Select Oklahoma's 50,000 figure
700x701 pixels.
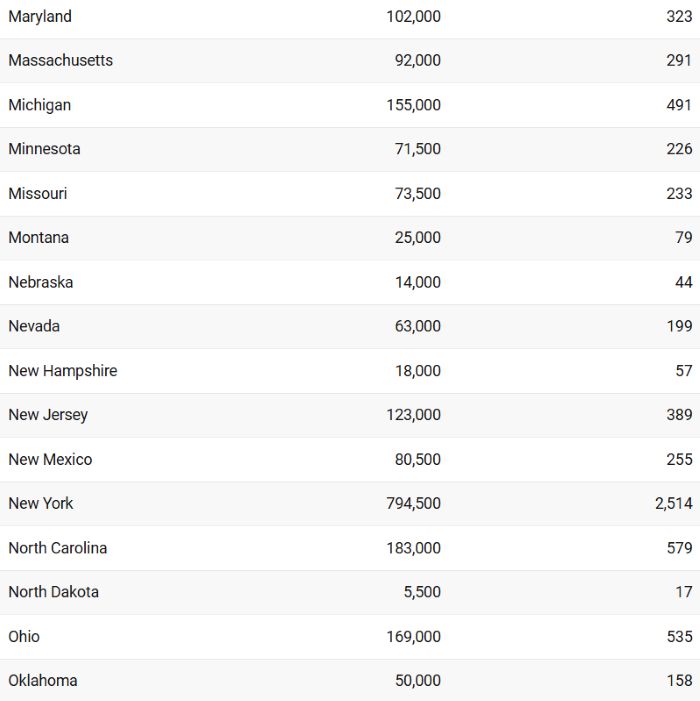click(x=417, y=680)
